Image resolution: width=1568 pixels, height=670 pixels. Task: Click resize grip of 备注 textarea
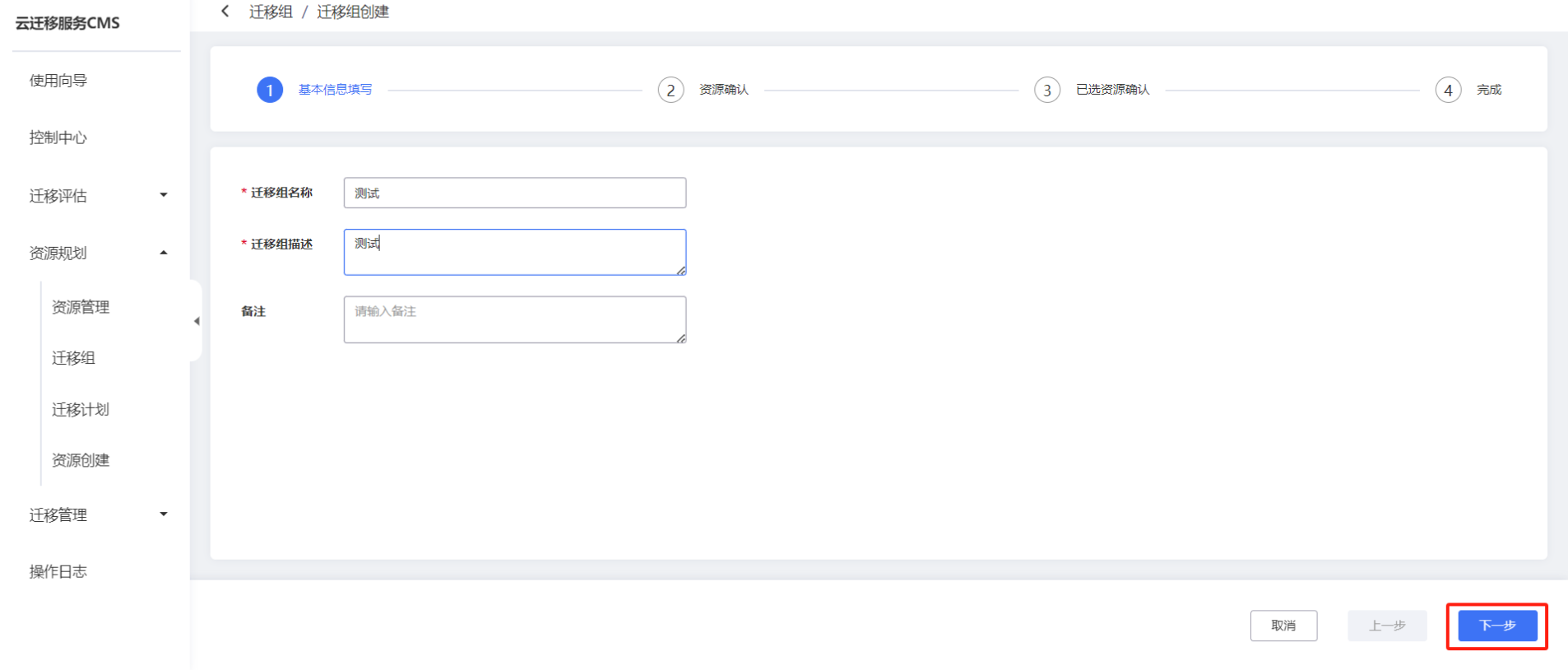pyautogui.click(x=681, y=338)
